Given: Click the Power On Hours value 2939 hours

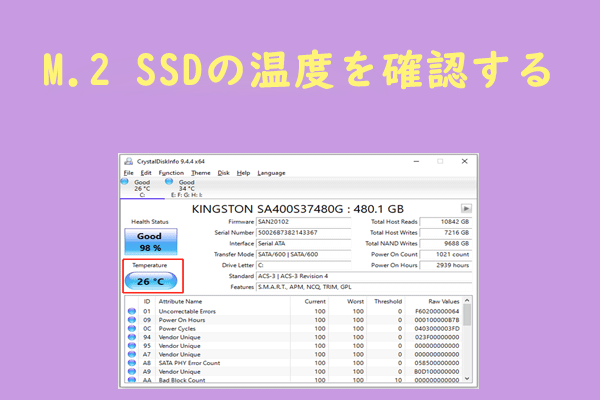Looking at the screenshot, I should (446, 265).
